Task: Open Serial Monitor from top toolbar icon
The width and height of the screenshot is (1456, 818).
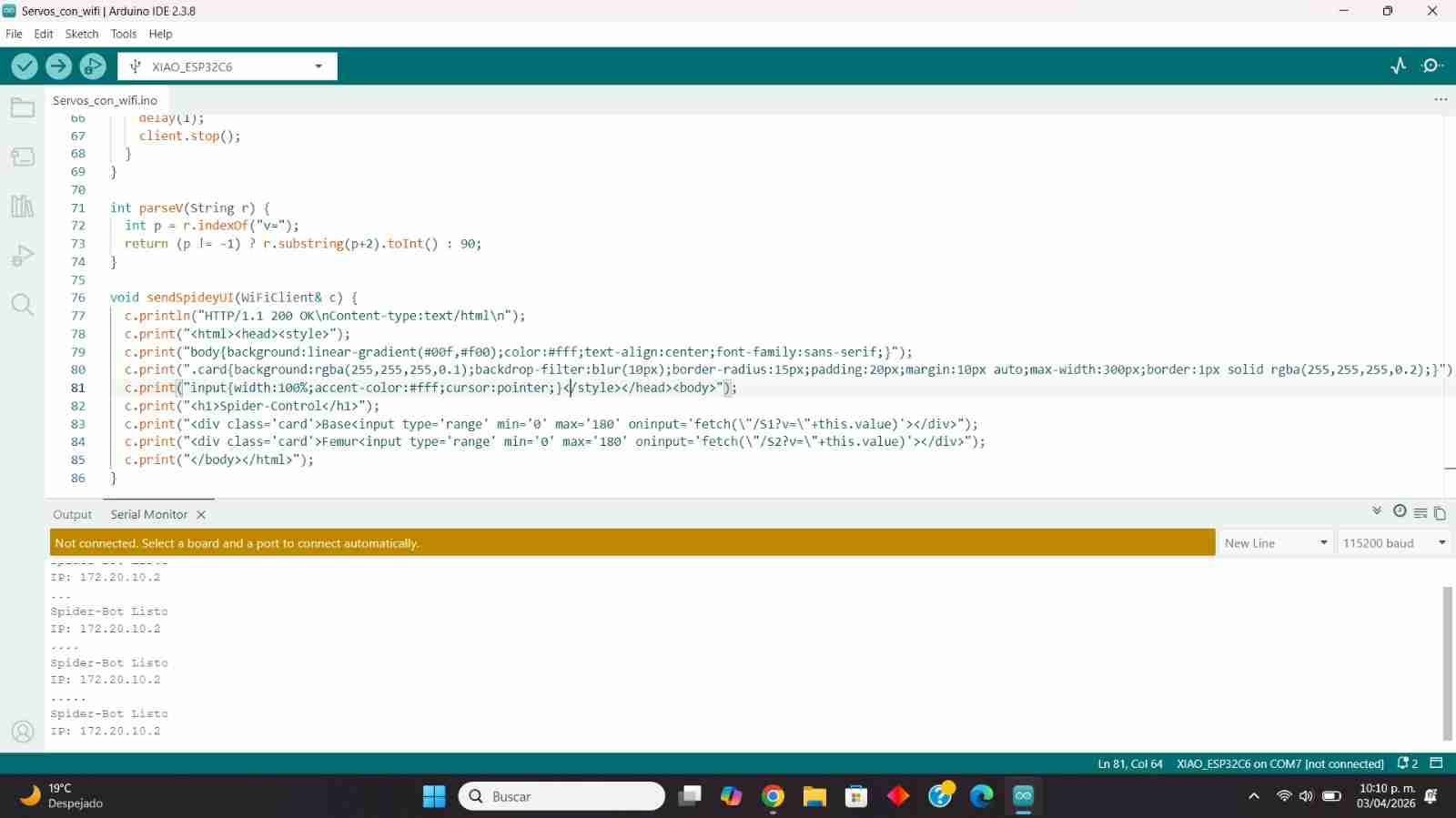Action: click(x=1432, y=66)
